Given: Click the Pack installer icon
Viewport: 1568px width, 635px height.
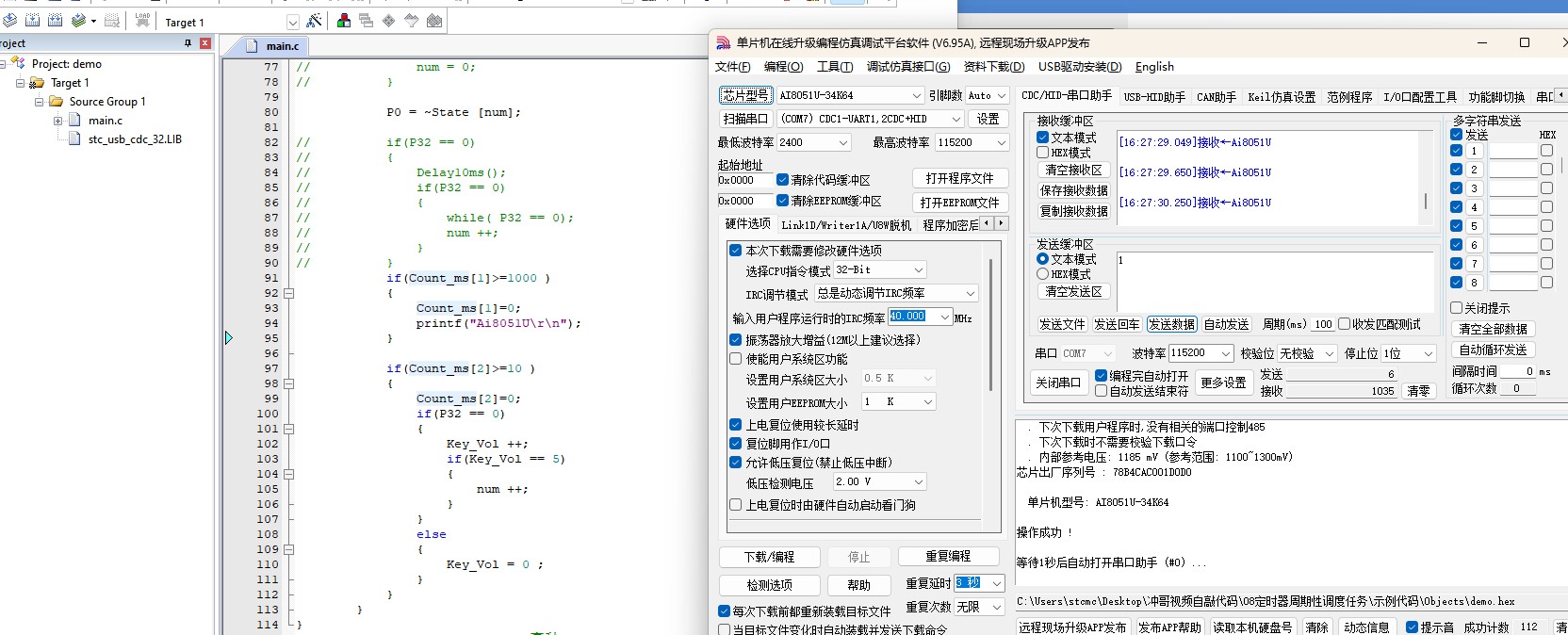Looking at the screenshot, I should pyautogui.click(x=434, y=21).
